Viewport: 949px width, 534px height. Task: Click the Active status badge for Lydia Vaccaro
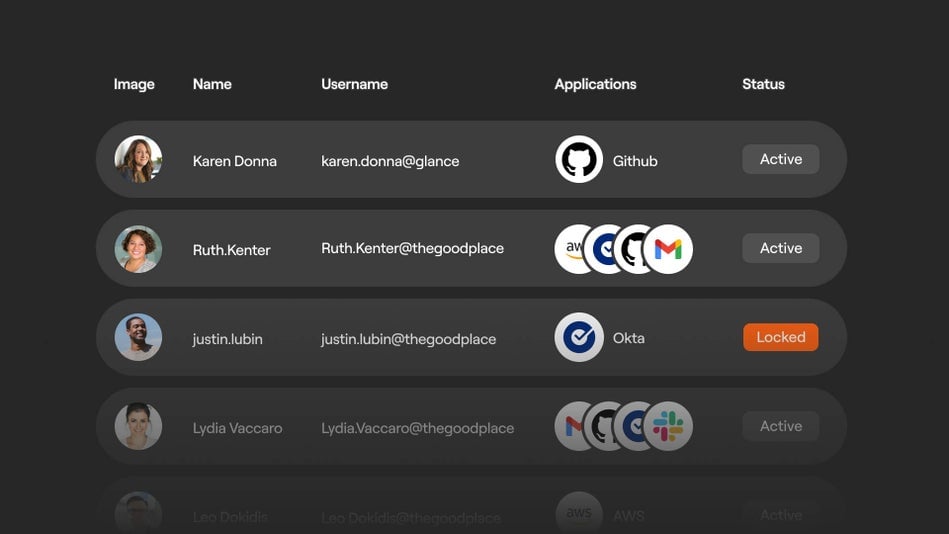click(780, 426)
